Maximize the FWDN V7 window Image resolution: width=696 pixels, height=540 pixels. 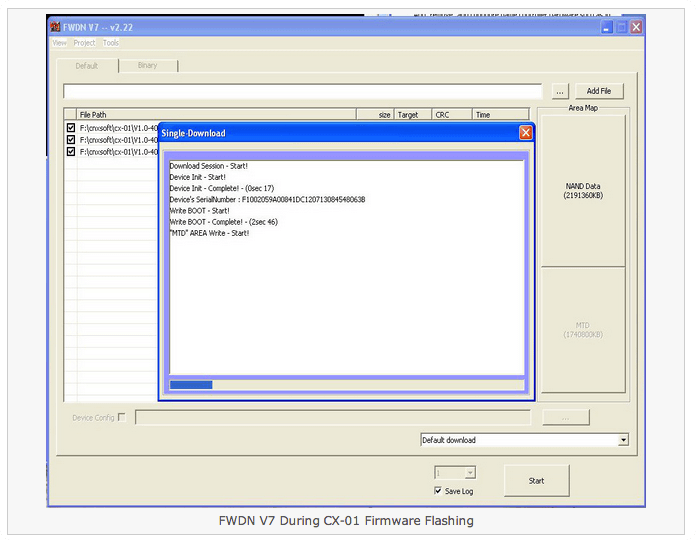(x=621, y=28)
